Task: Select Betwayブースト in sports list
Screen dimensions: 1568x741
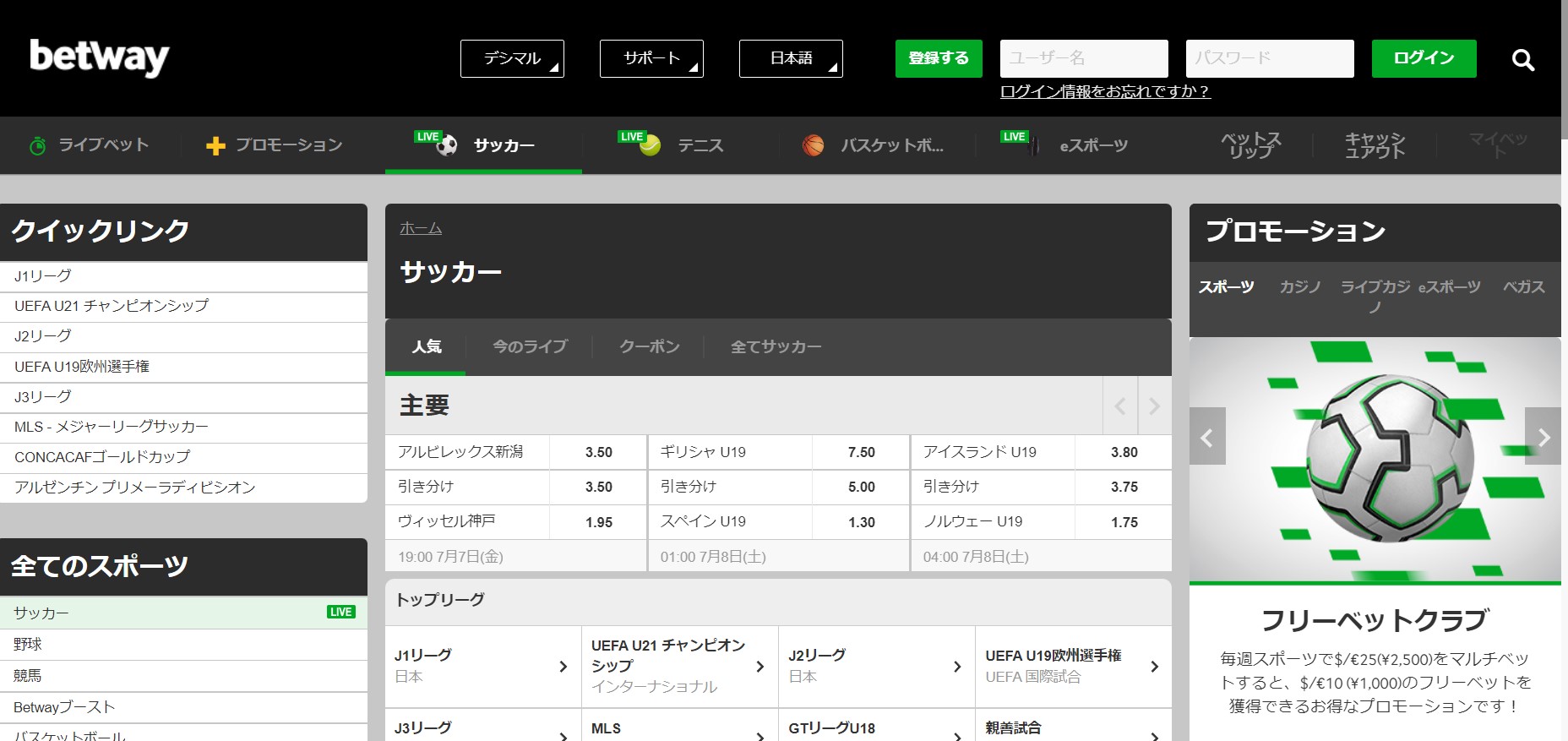Action: [x=183, y=707]
